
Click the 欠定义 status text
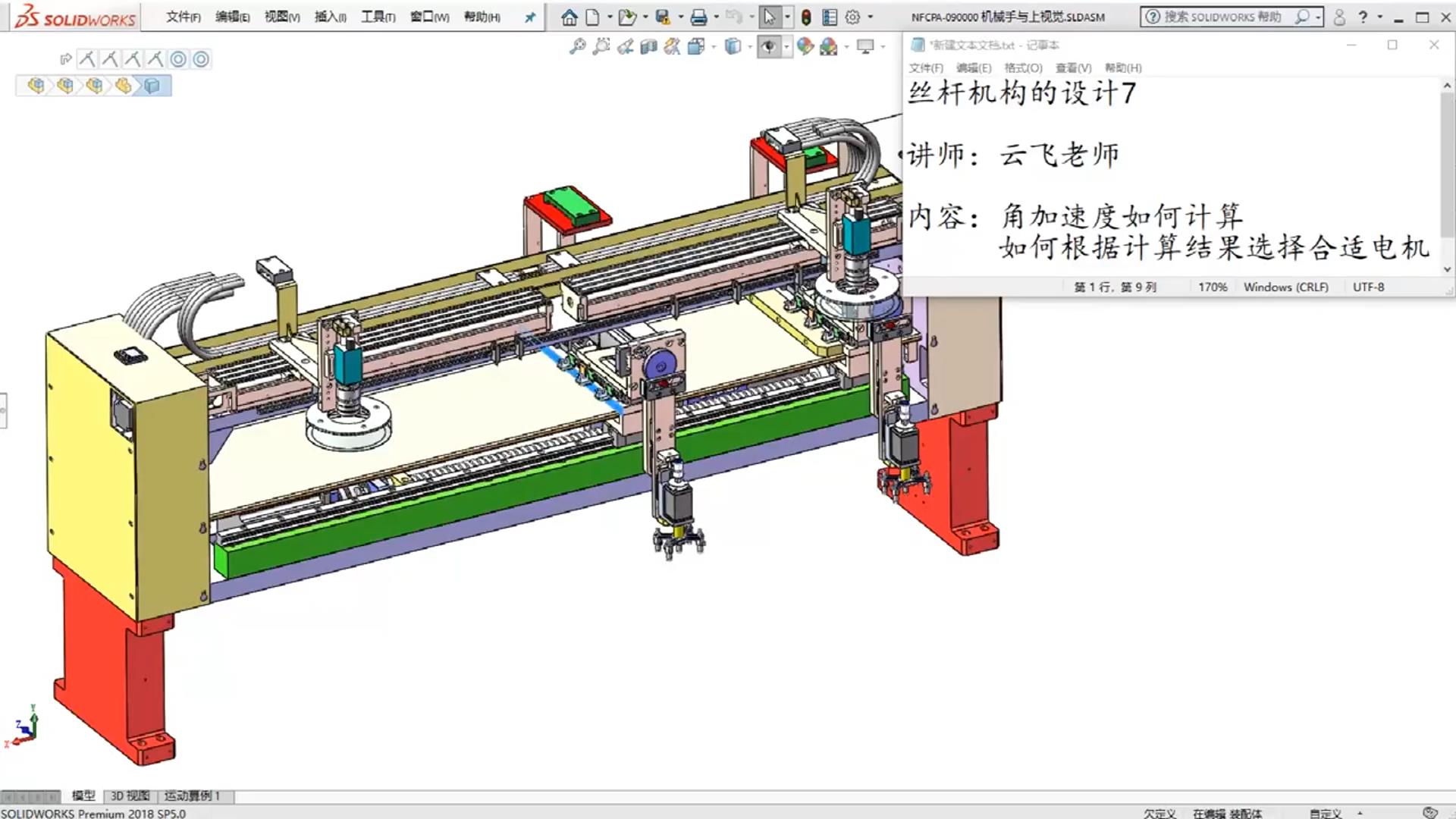coord(1159,813)
